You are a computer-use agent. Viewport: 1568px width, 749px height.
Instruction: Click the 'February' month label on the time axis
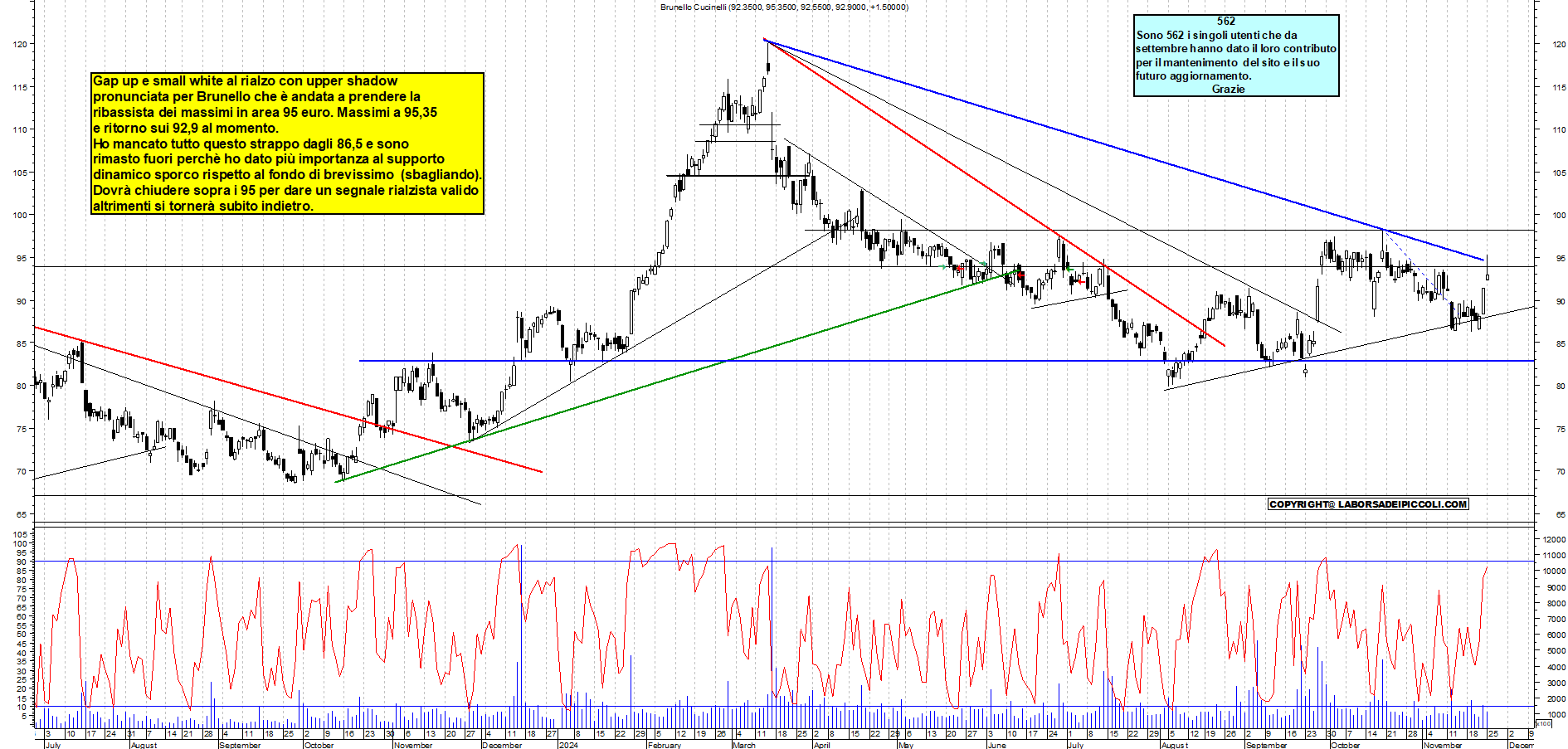(665, 745)
